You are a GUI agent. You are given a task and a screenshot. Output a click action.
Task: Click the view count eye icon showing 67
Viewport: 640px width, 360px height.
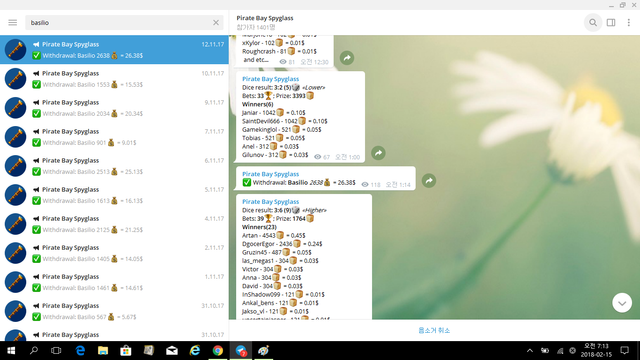[x=318, y=157]
